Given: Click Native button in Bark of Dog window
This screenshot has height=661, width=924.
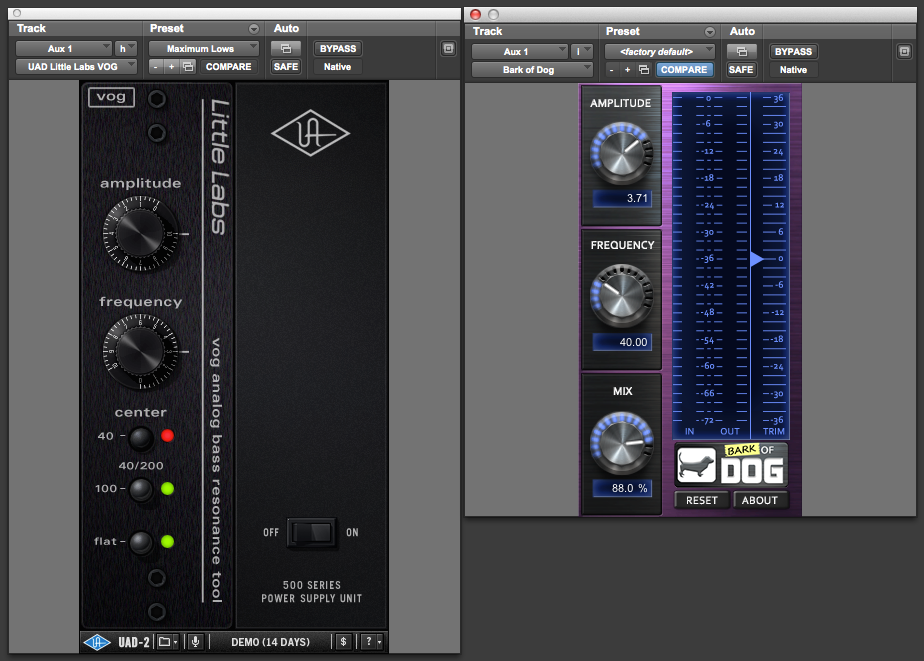Looking at the screenshot, I should 793,70.
